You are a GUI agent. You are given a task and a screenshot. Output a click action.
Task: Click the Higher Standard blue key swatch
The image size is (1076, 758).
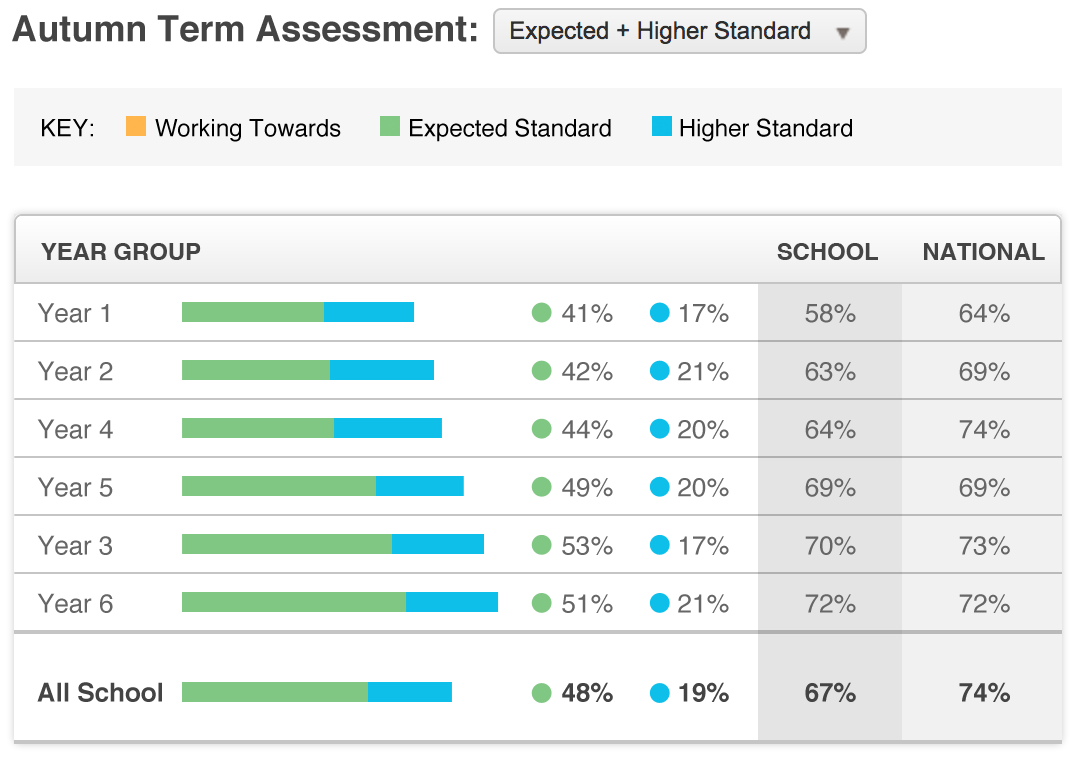tap(661, 127)
